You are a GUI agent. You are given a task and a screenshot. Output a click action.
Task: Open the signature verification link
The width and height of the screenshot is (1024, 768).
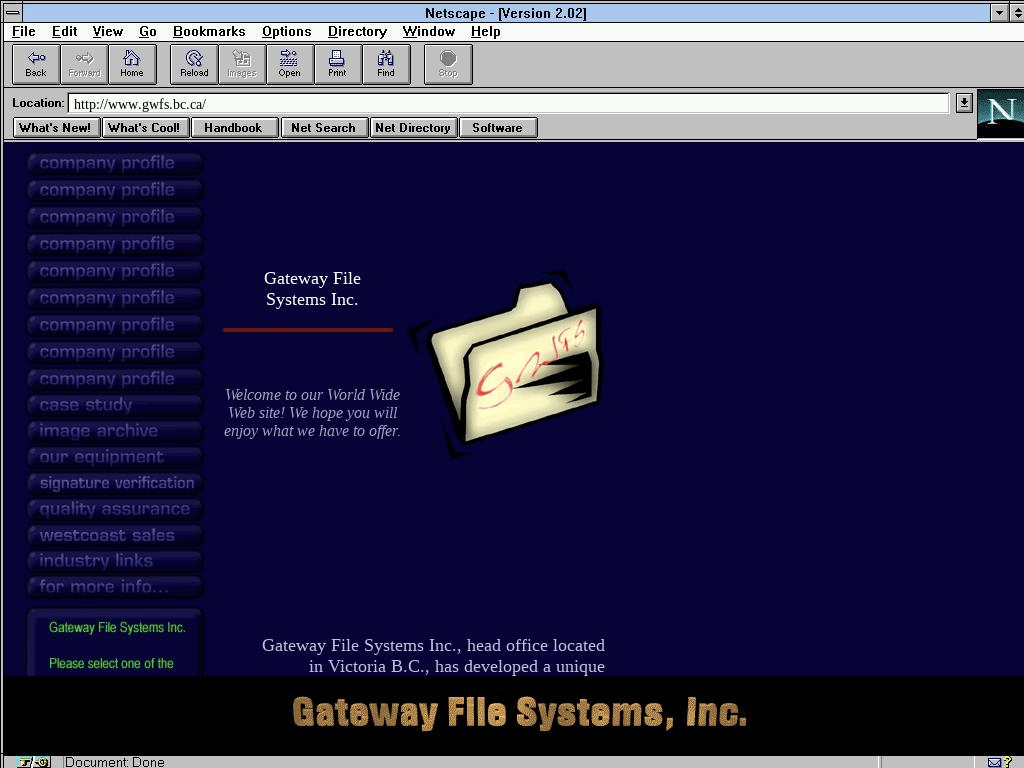click(115, 483)
